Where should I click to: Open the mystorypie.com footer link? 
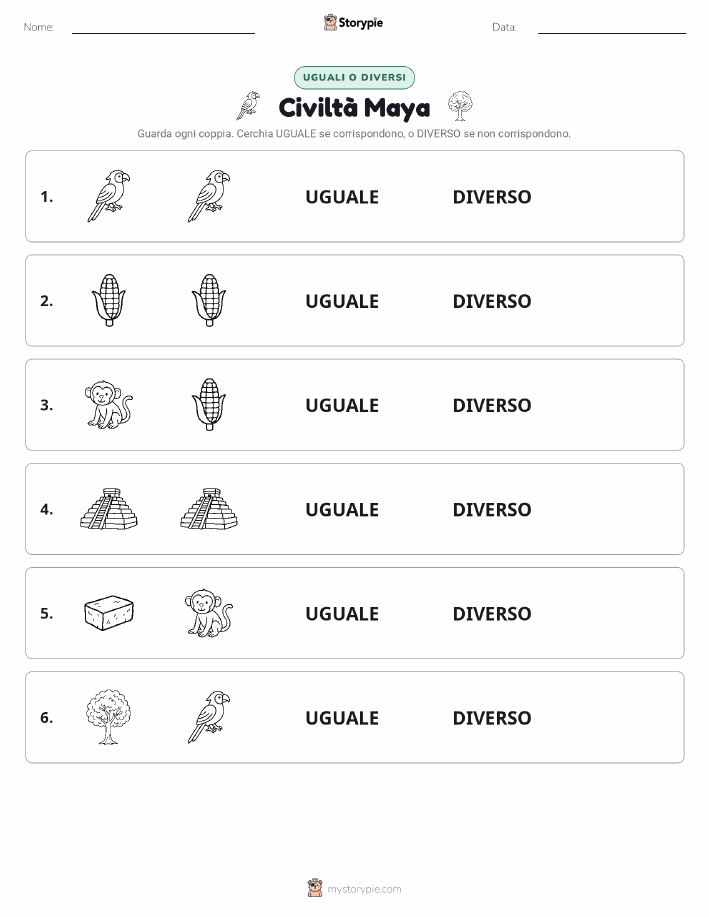click(354, 888)
